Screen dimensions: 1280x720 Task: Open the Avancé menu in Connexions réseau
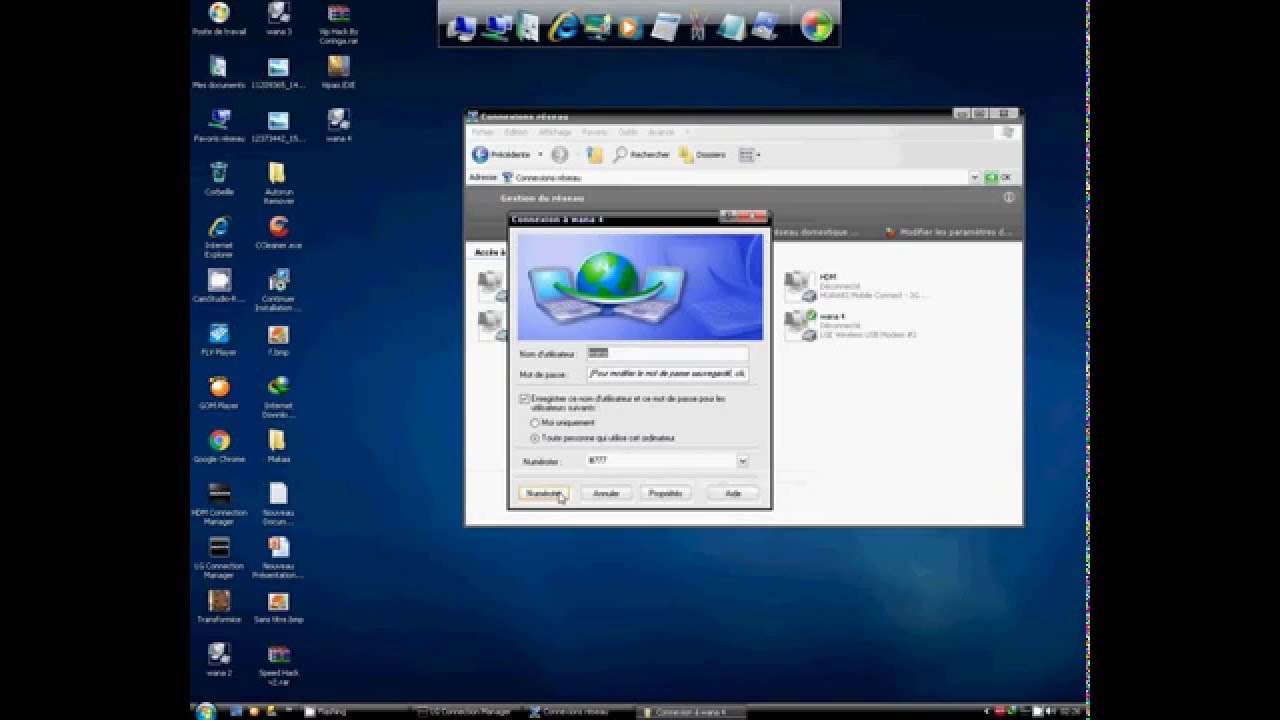point(661,132)
